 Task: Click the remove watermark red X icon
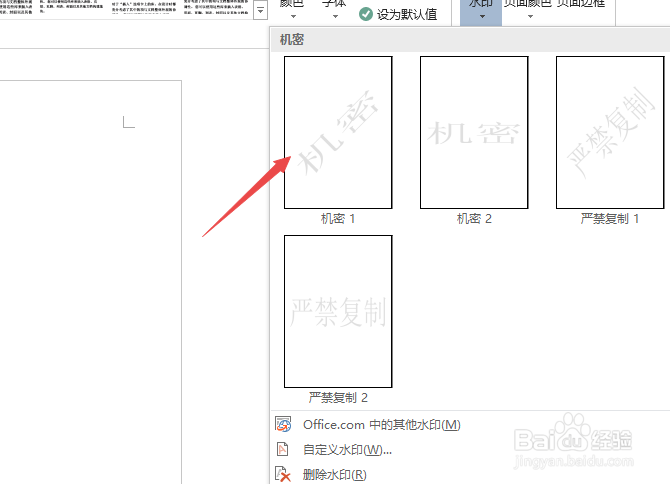point(282,475)
